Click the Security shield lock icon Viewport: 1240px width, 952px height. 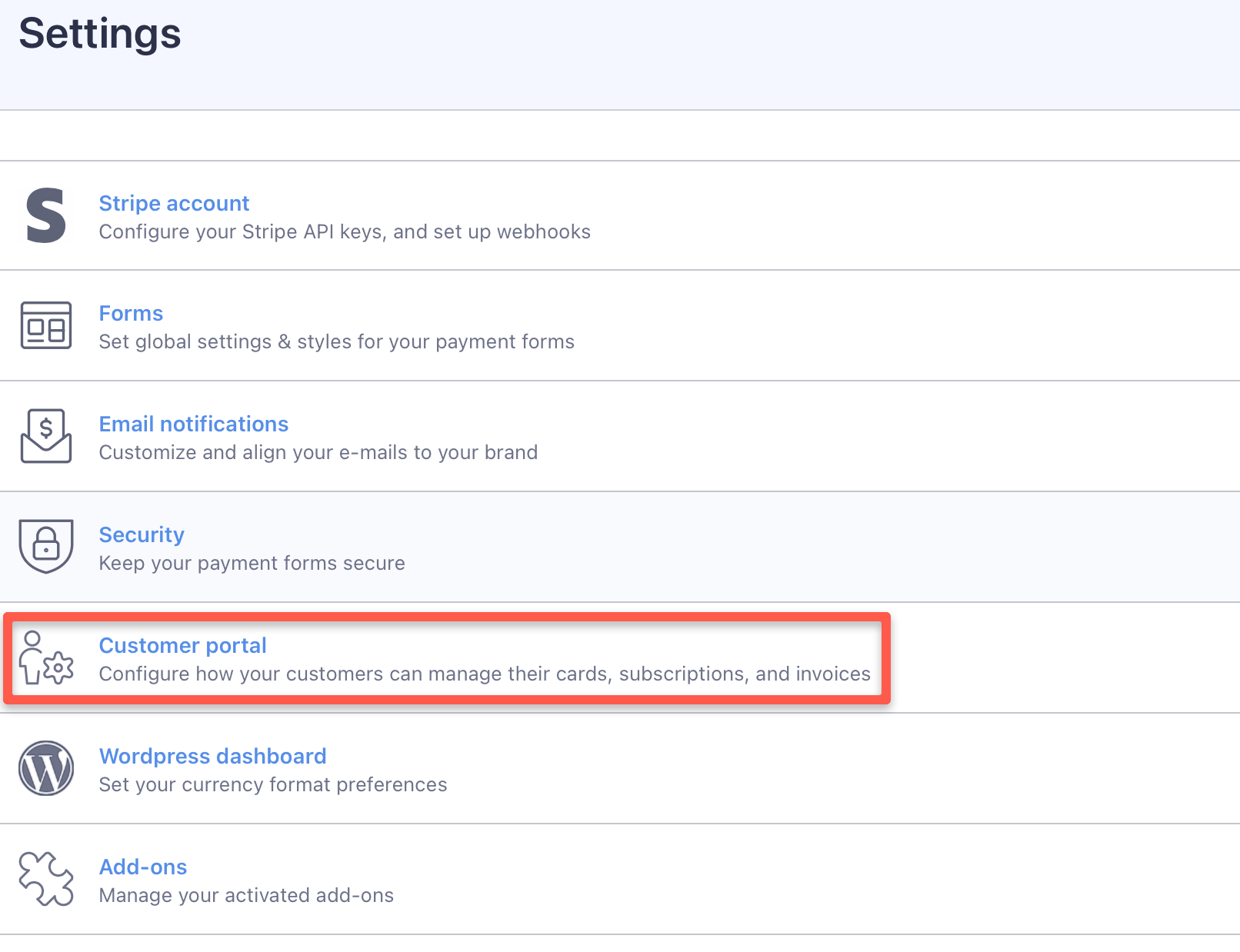(x=46, y=546)
